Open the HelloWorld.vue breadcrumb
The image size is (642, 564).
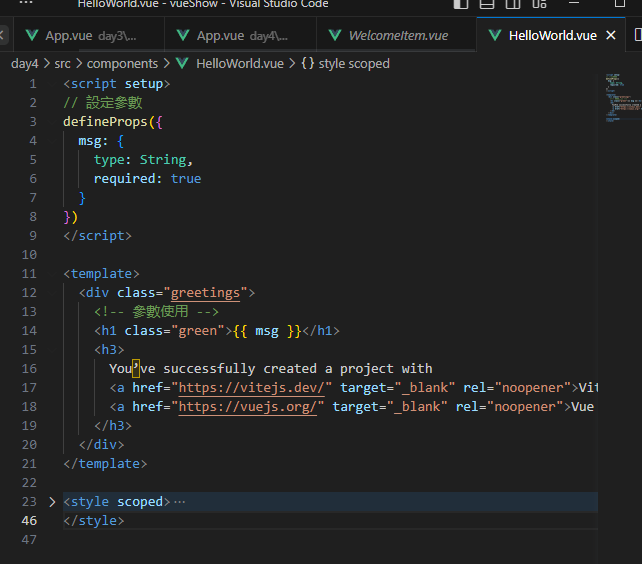click(240, 64)
